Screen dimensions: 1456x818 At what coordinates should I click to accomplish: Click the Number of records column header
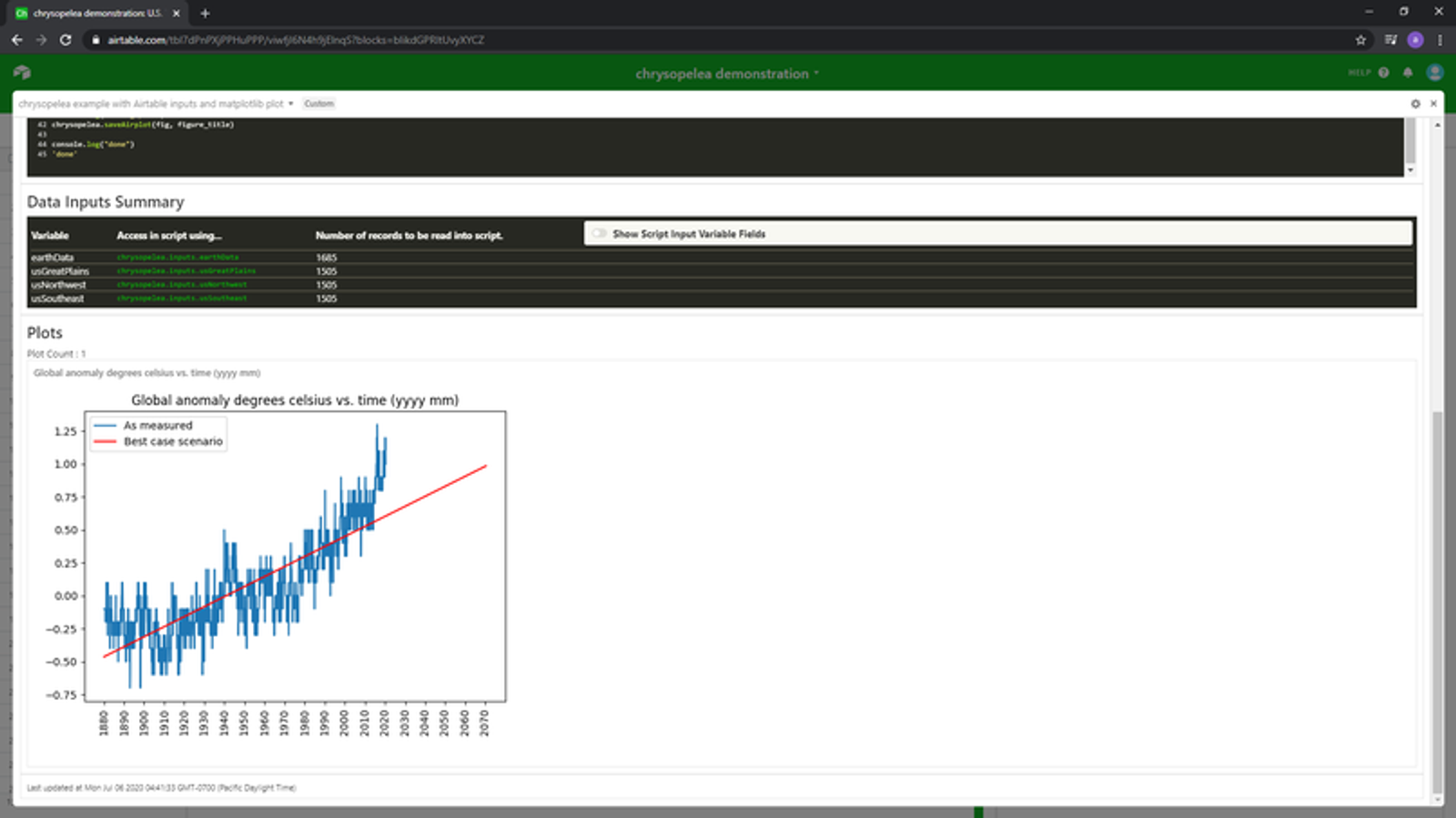click(x=409, y=235)
